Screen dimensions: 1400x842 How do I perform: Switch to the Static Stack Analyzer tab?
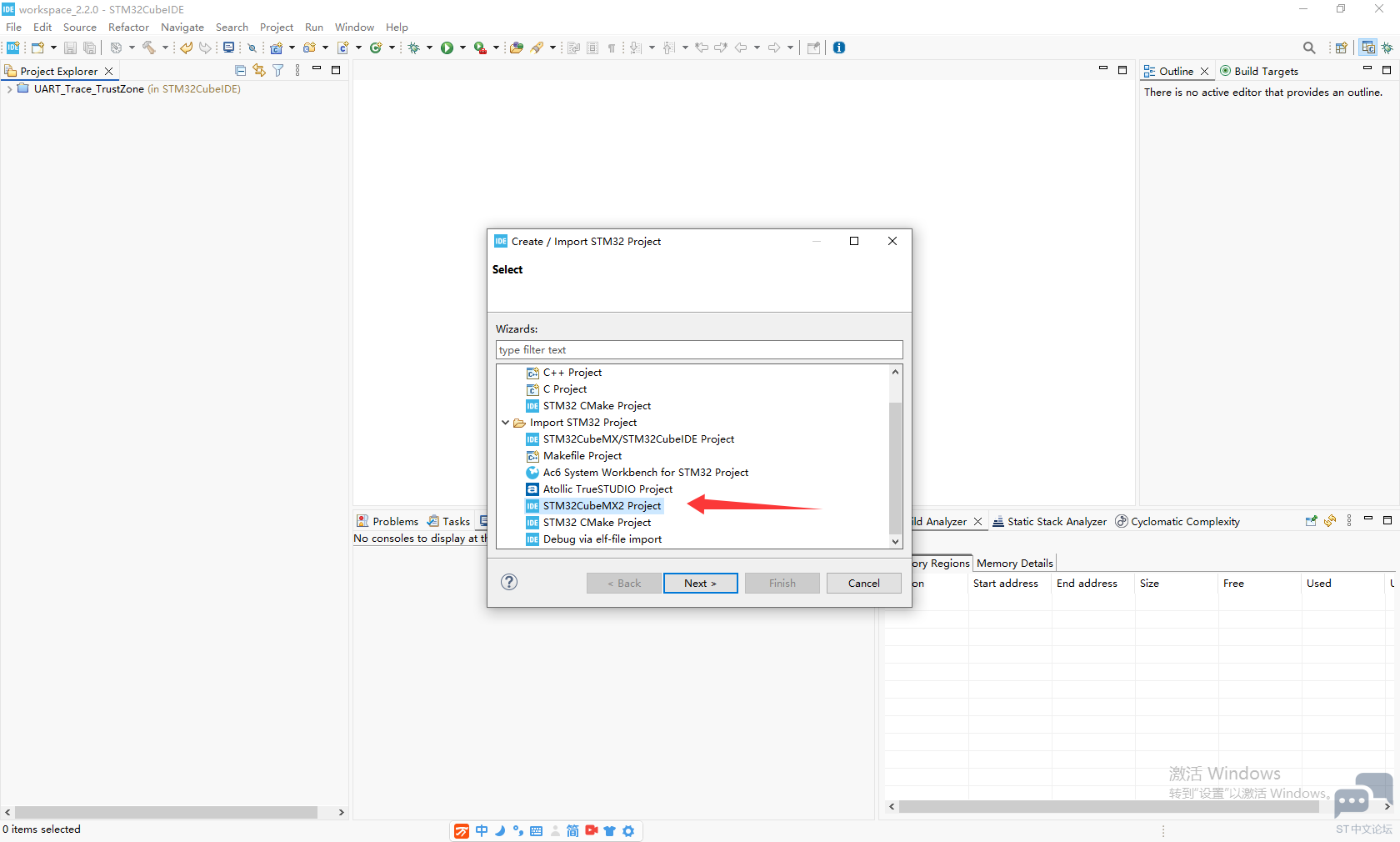[1049, 522]
